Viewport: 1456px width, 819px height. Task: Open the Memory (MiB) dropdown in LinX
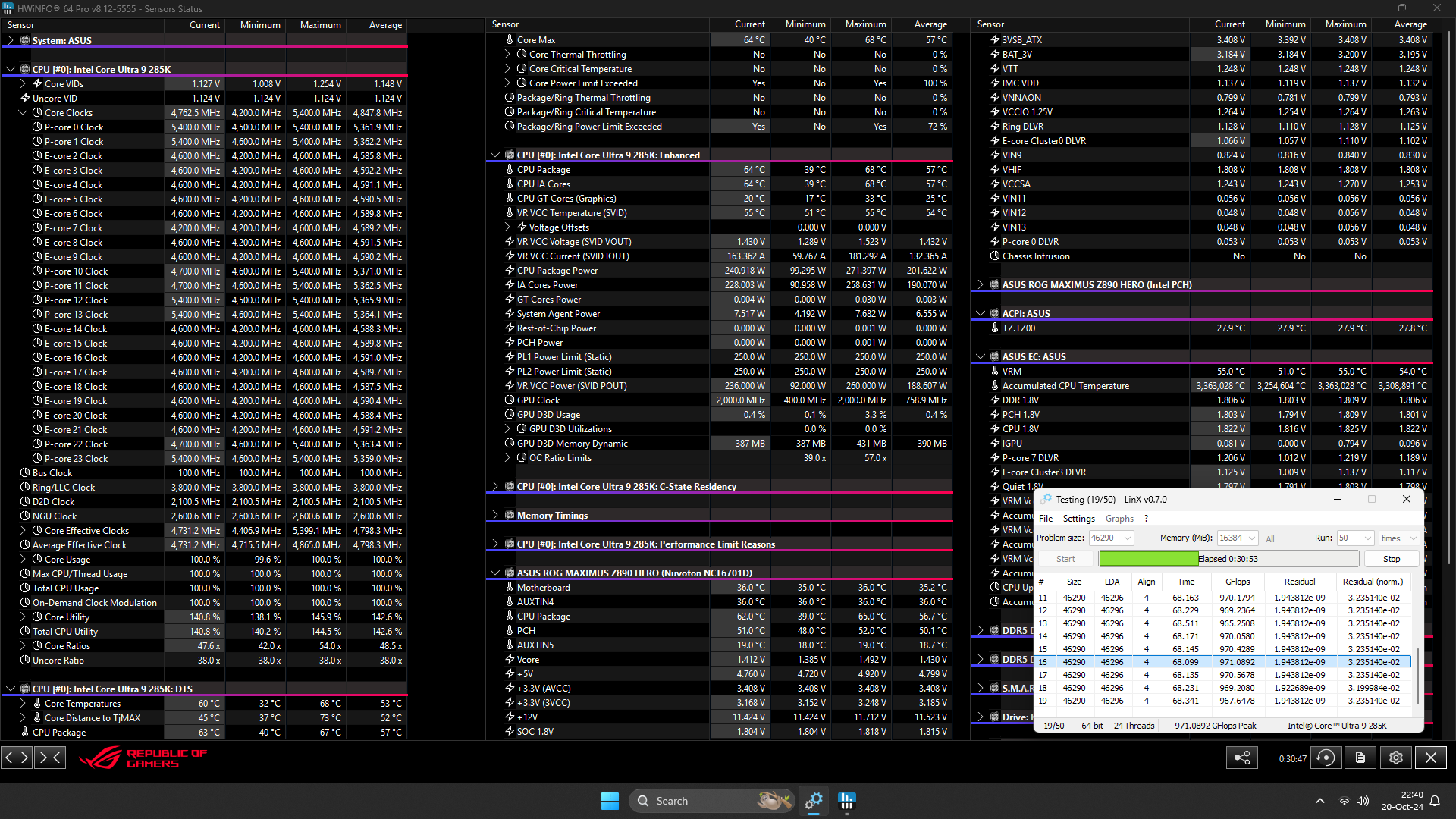[x=1251, y=538]
